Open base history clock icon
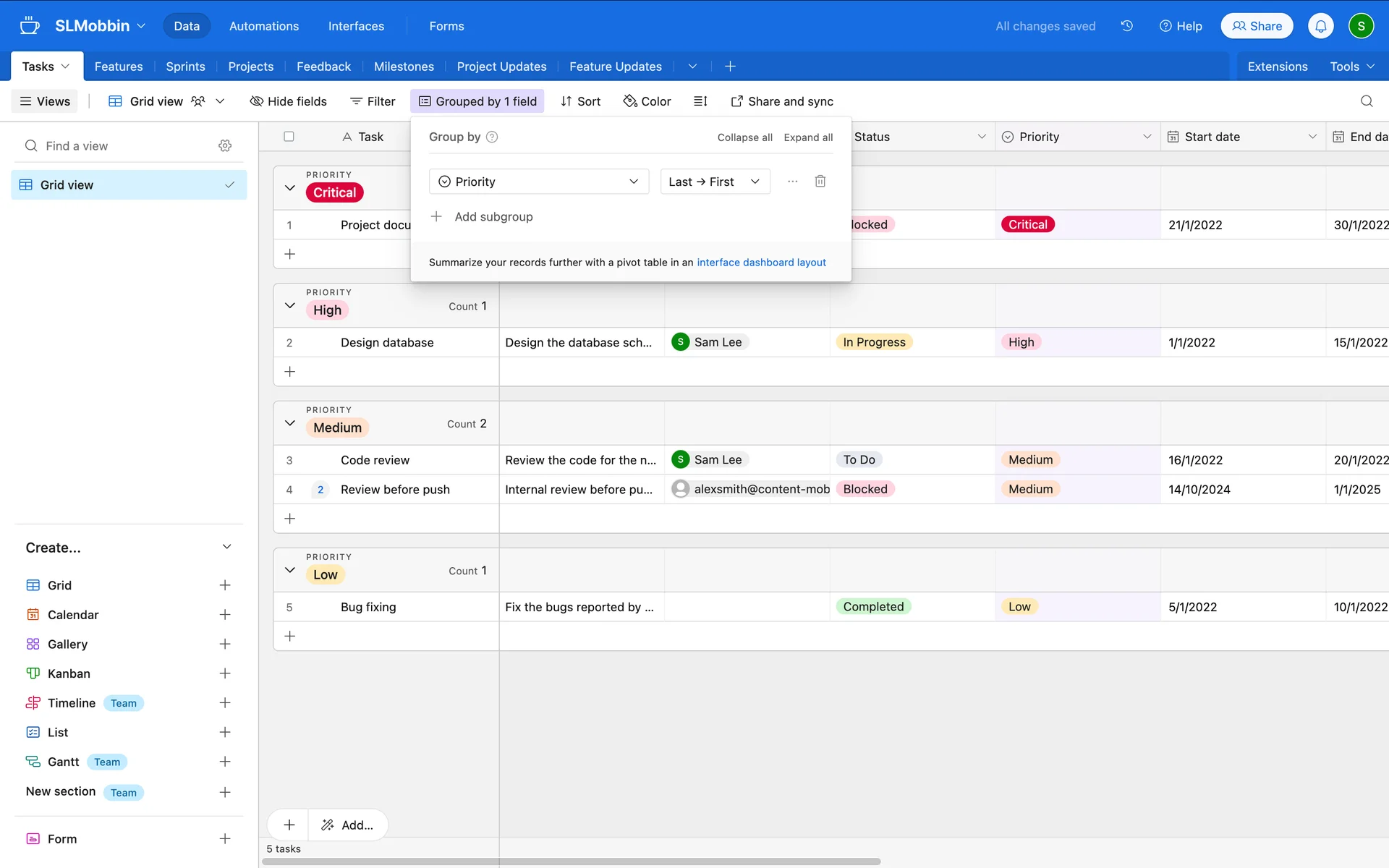This screenshot has width=1389, height=868. point(1126,26)
